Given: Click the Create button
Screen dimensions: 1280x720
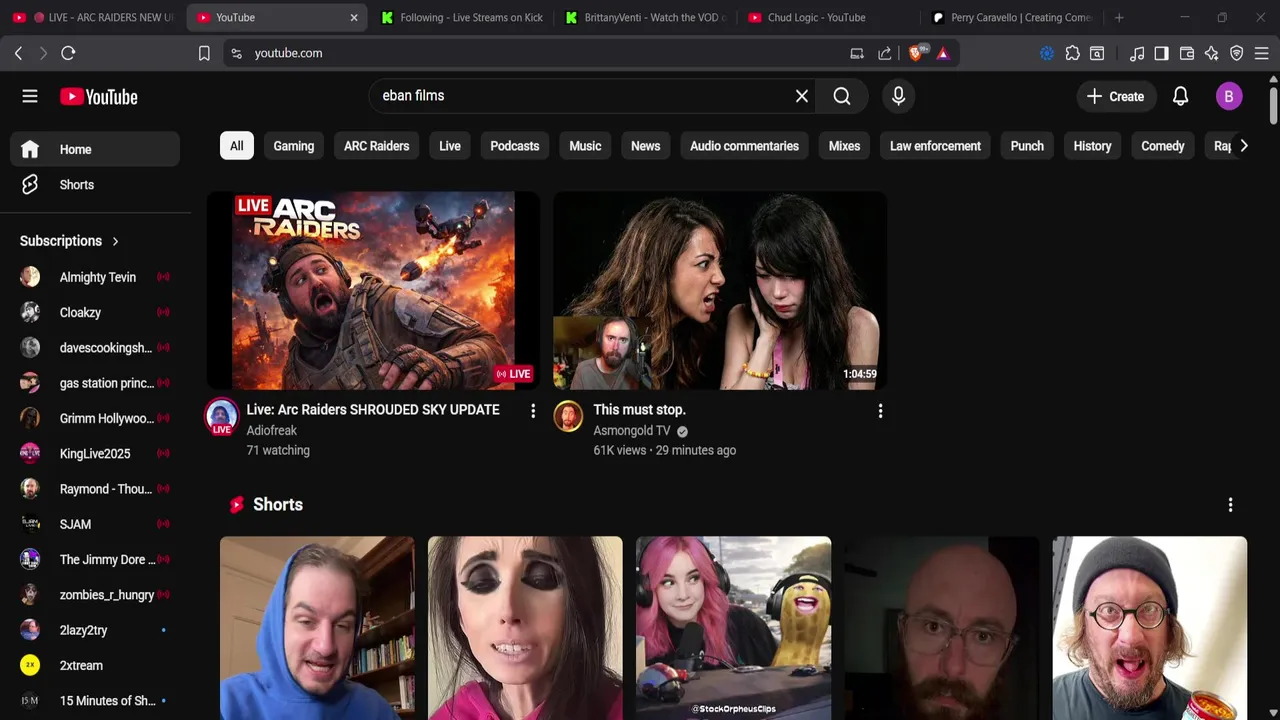Looking at the screenshot, I should pos(1115,96).
